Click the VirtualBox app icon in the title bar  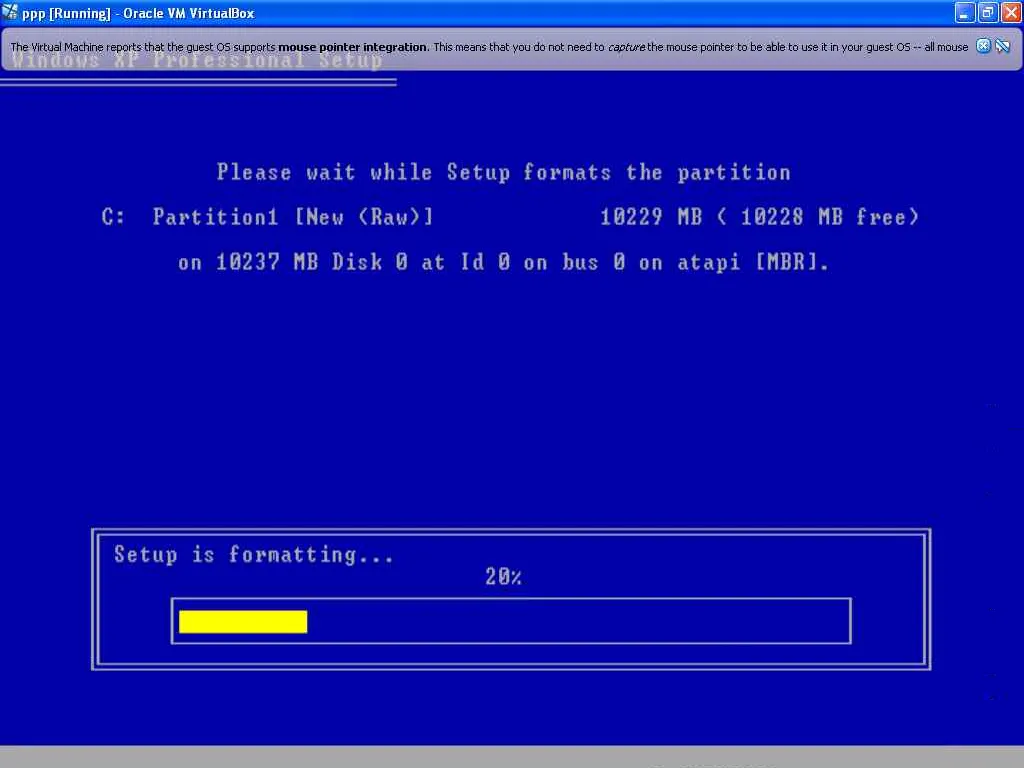pos(9,12)
